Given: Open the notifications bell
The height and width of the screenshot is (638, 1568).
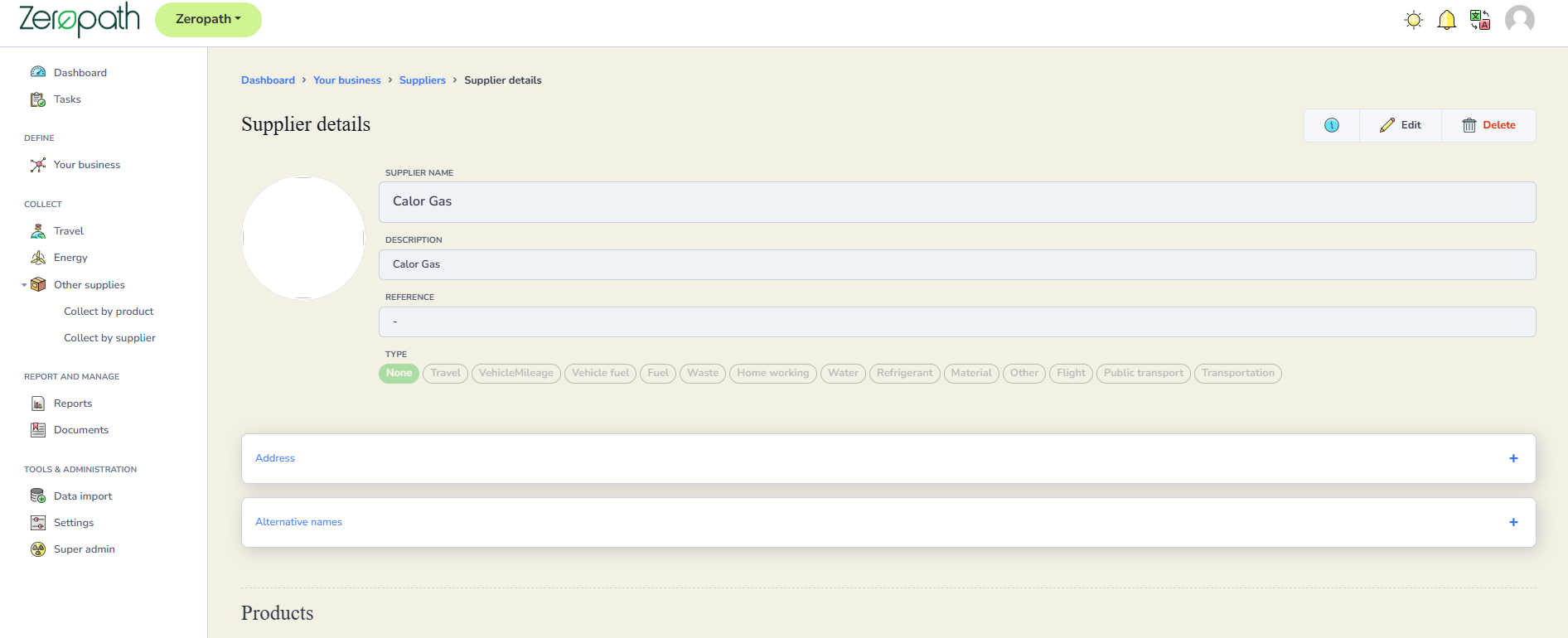Looking at the screenshot, I should pyautogui.click(x=1446, y=20).
